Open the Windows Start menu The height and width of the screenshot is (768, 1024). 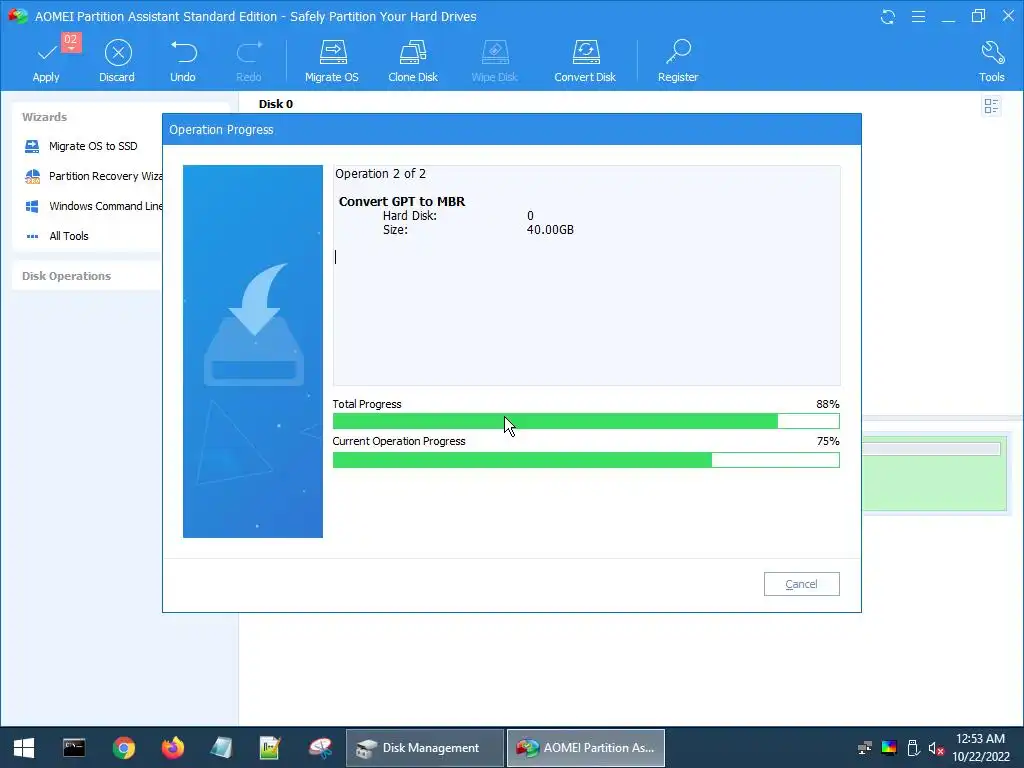pos(24,748)
